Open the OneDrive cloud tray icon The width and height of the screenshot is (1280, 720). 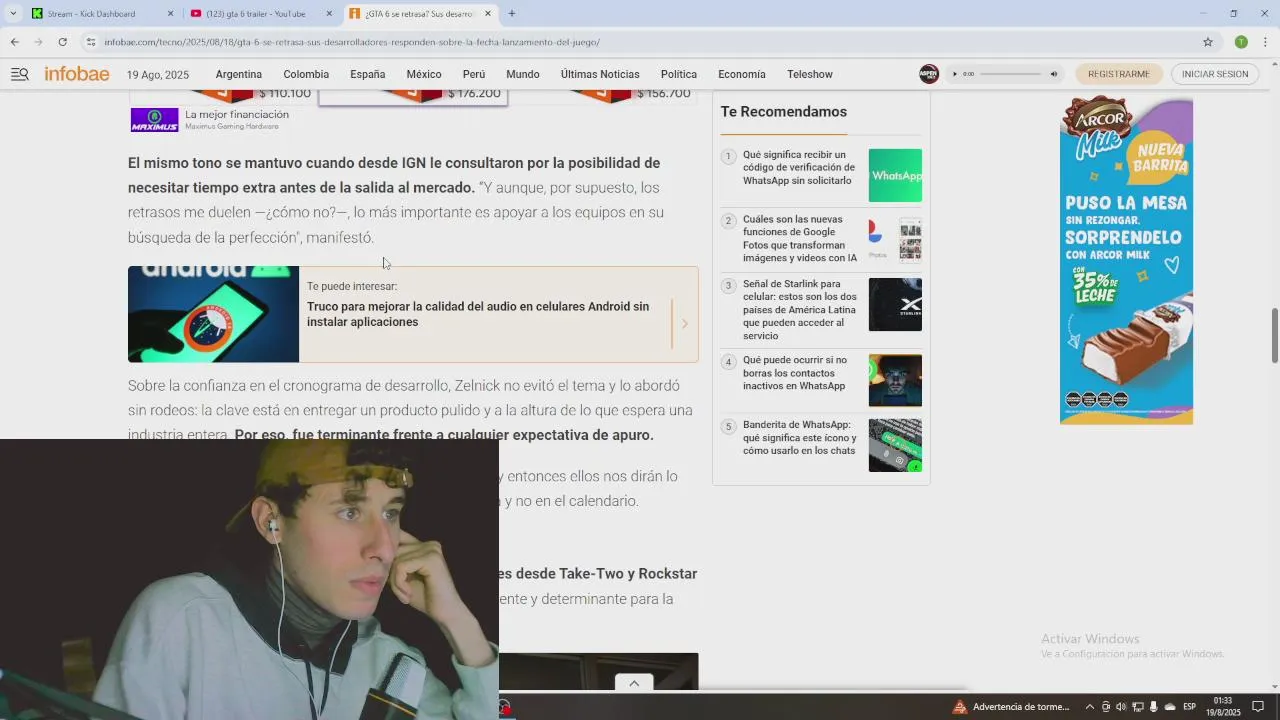pos(1169,707)
